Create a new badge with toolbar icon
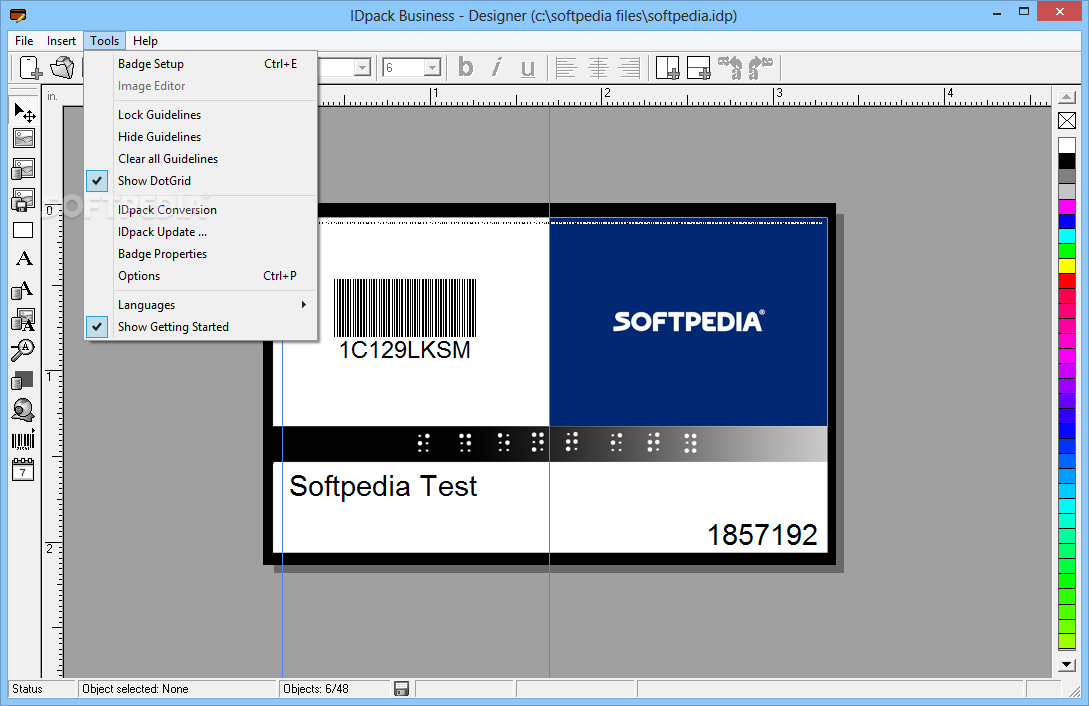This screenshot has width=1089, height=706. coord(31,67)
